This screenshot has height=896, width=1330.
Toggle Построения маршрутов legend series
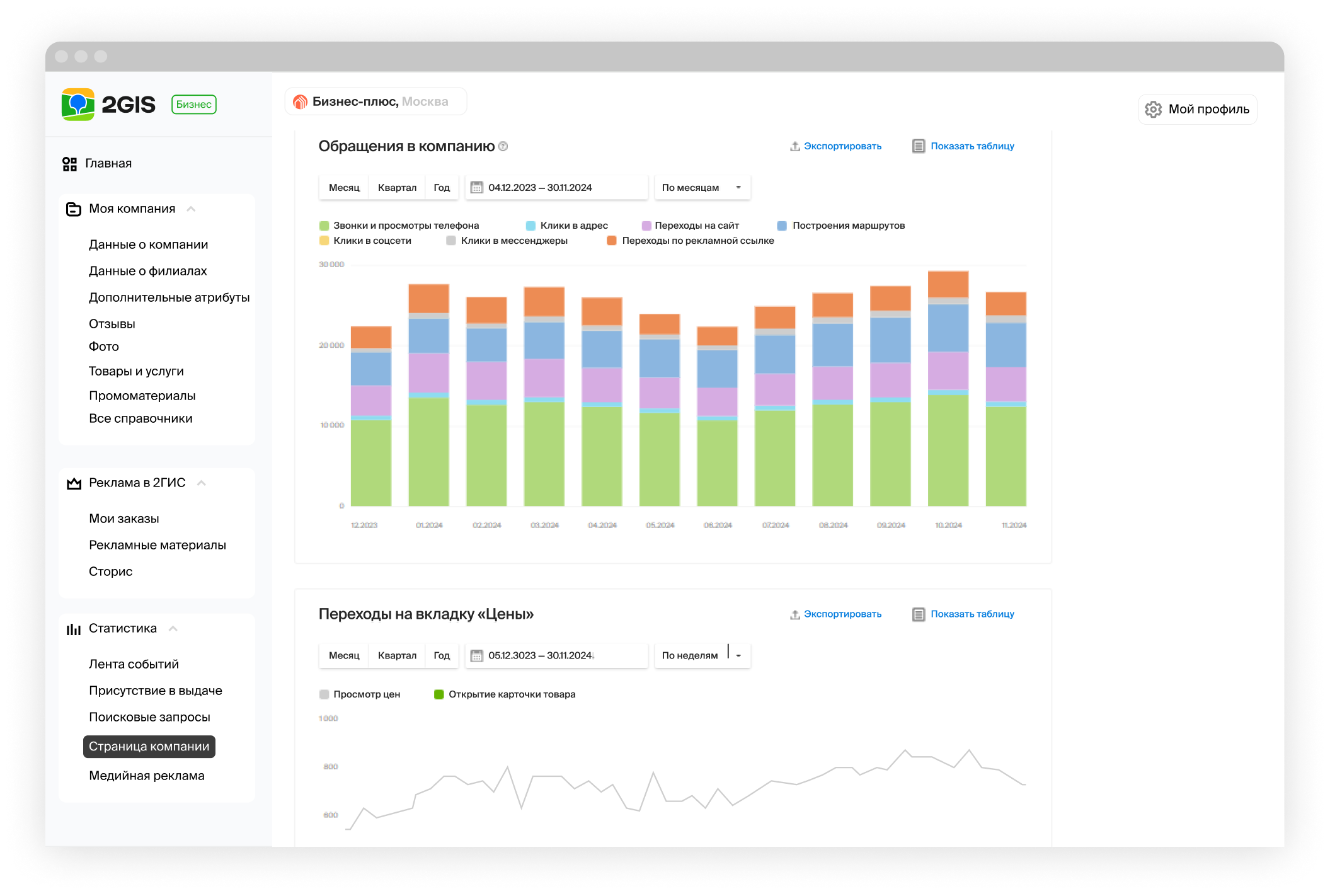click(x=841, y=226)
